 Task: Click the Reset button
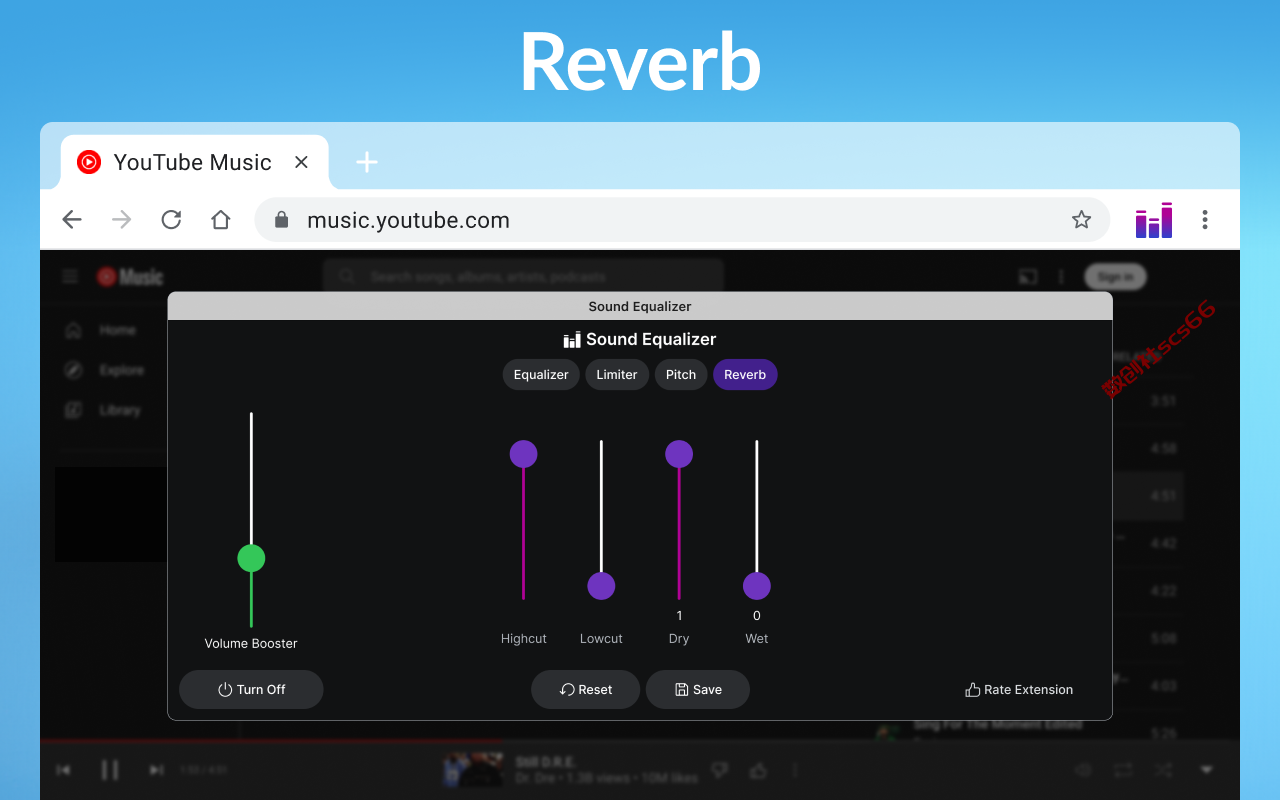585,690
